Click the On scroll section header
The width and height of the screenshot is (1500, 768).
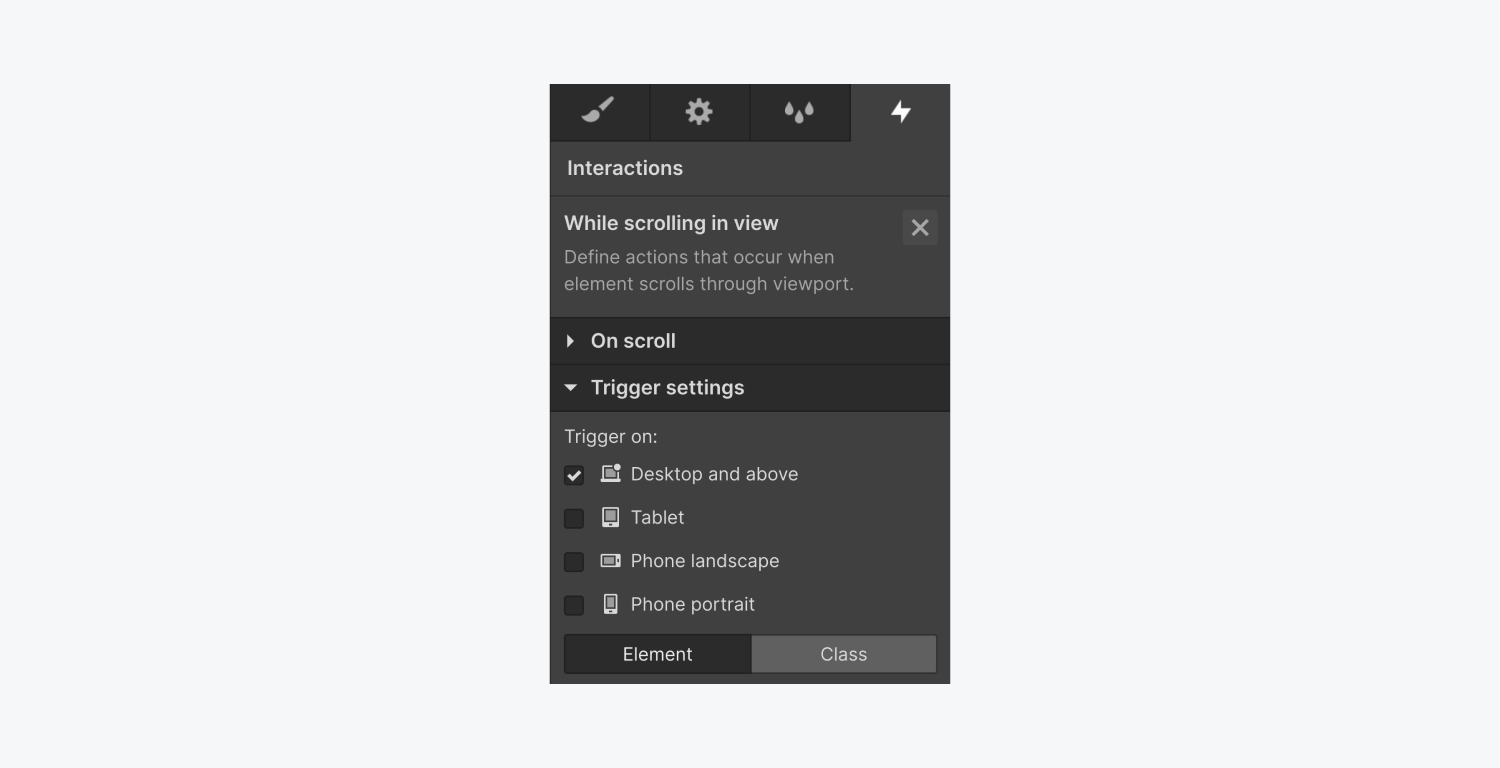coord(750,341)
